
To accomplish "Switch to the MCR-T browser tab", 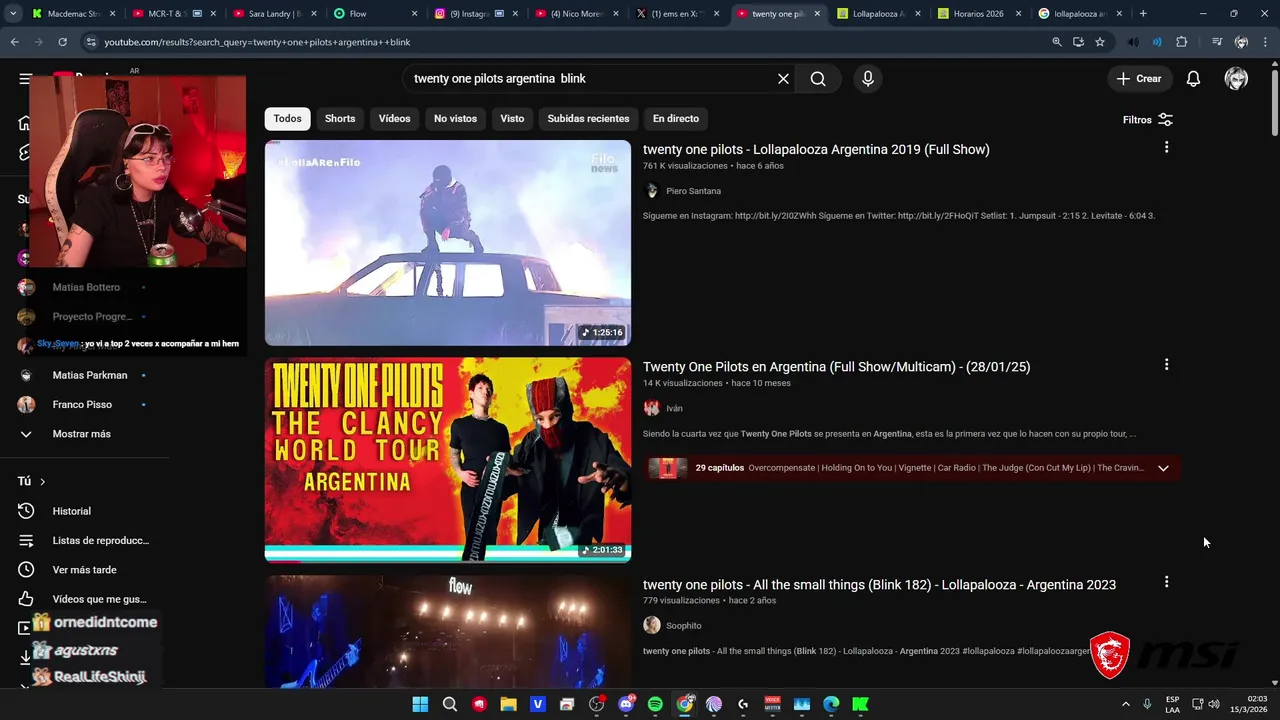I will click(174, 14).
